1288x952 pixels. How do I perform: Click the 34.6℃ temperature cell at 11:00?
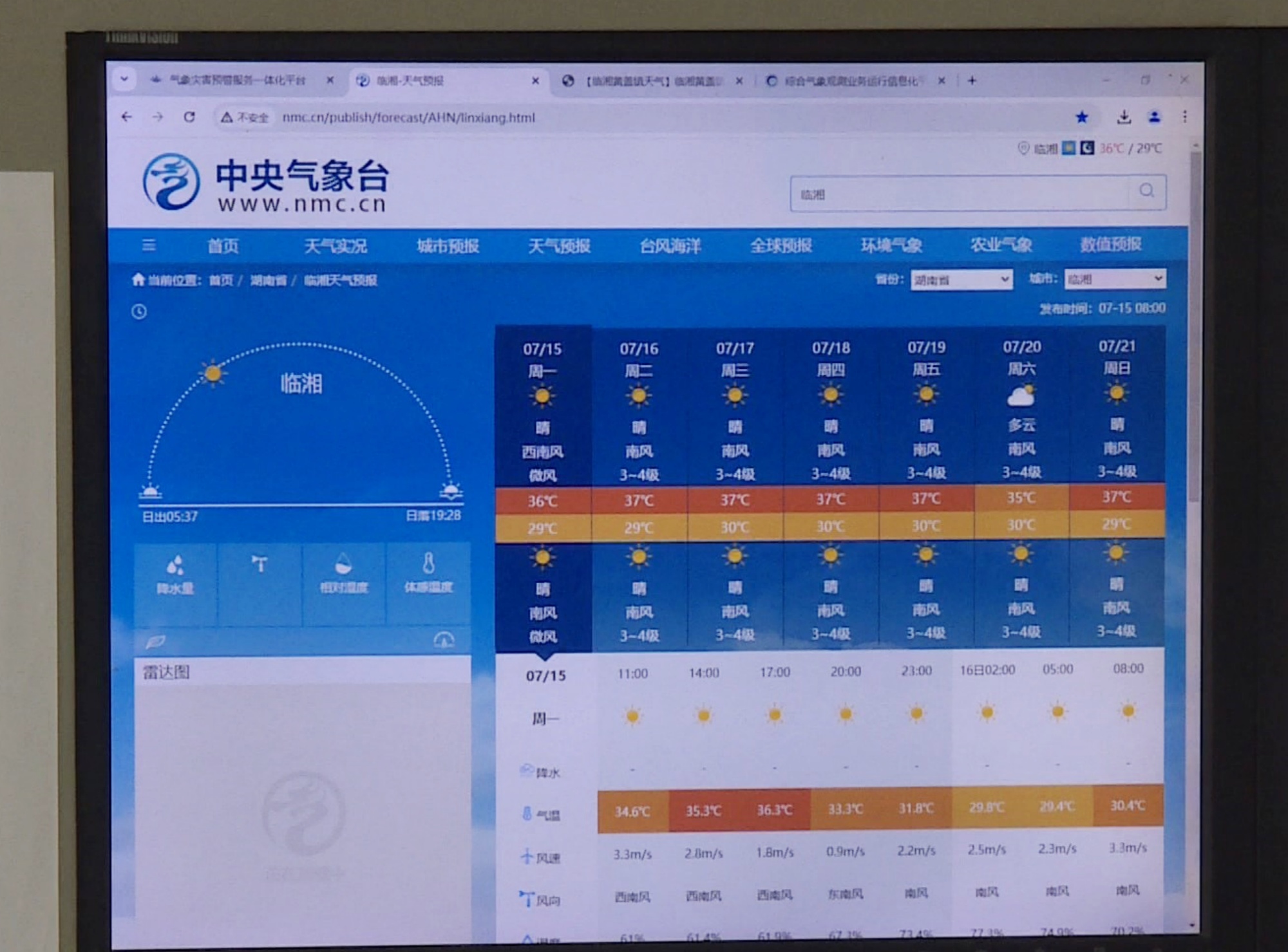(632, 812)
